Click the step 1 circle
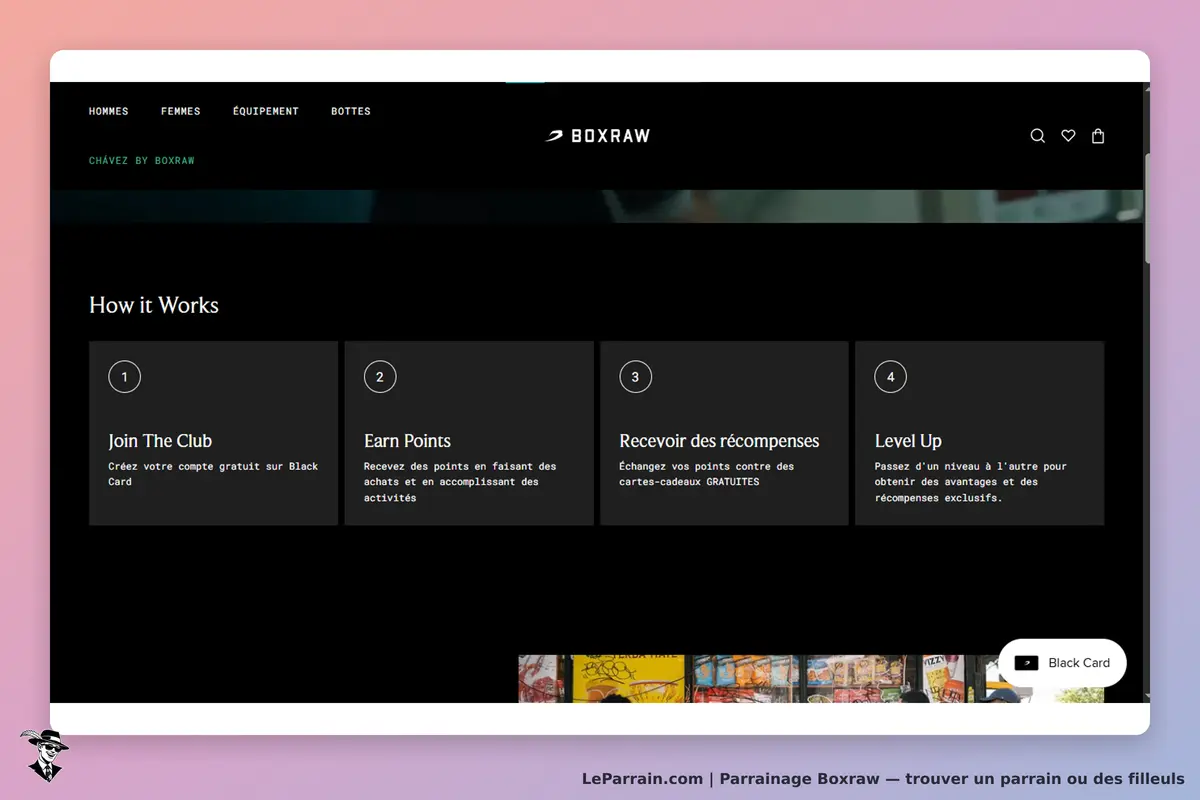The image size is (1200, 800). point(125,377)
